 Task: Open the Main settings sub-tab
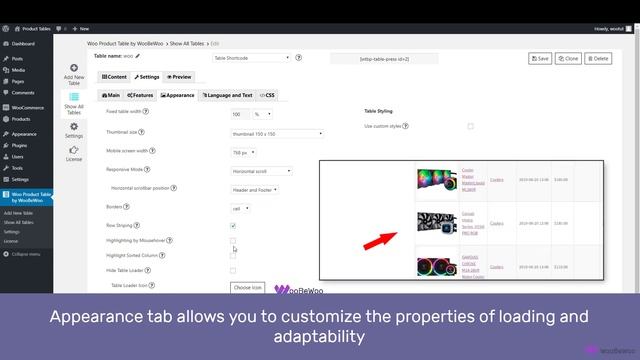[111, 95]
